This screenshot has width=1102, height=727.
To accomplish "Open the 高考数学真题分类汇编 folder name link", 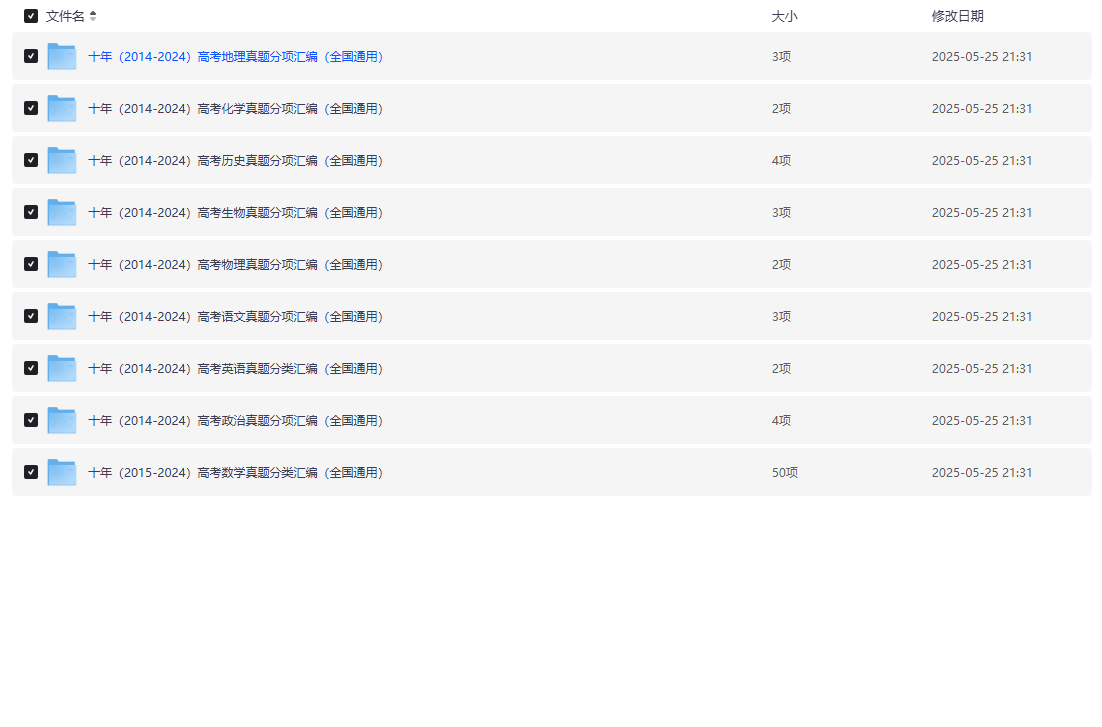I will pos(235,473).
